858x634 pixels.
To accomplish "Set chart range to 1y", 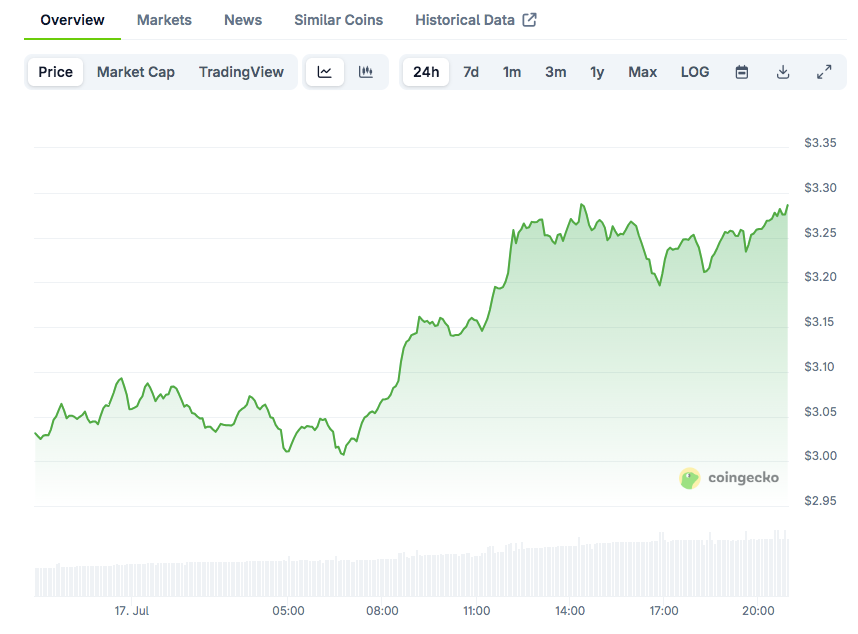I will pos(597,72).
